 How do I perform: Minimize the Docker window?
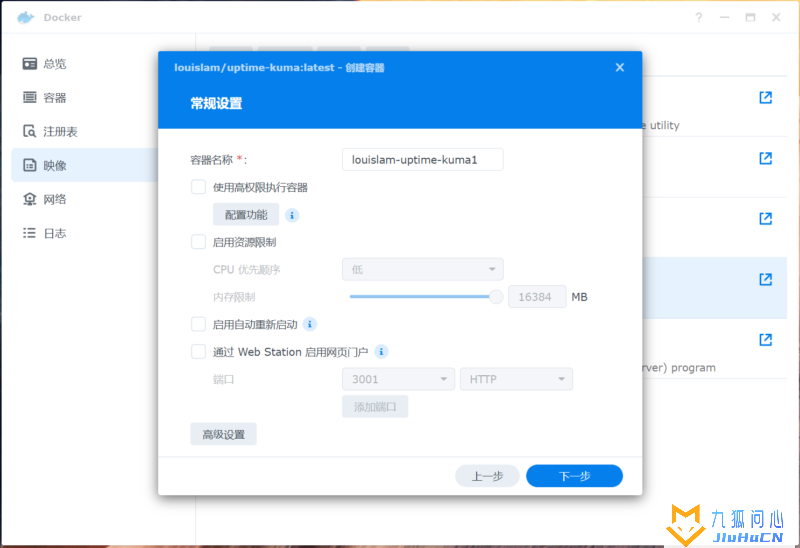tap(724, 17)
